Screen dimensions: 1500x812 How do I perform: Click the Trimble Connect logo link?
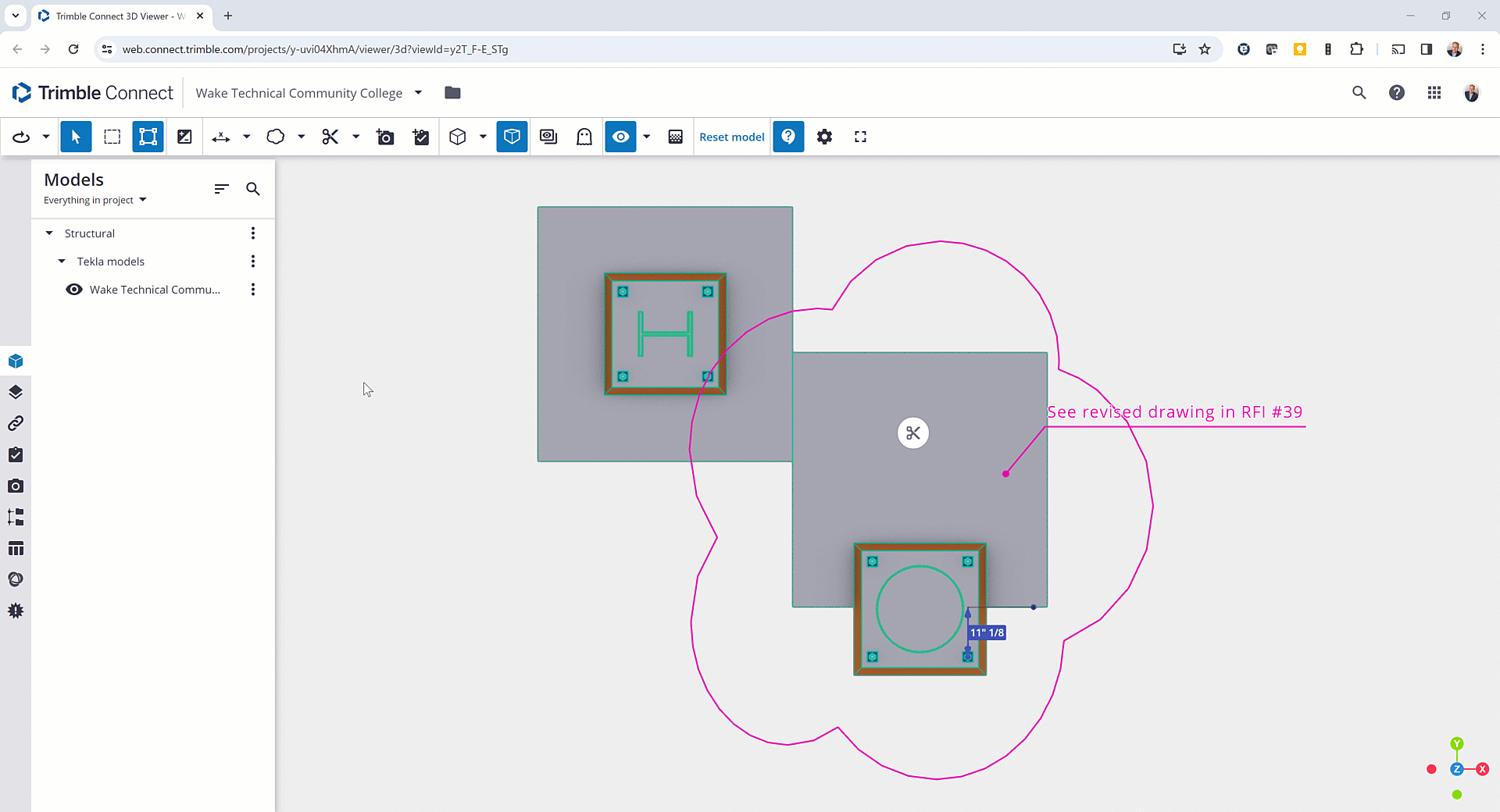(93, 93)
